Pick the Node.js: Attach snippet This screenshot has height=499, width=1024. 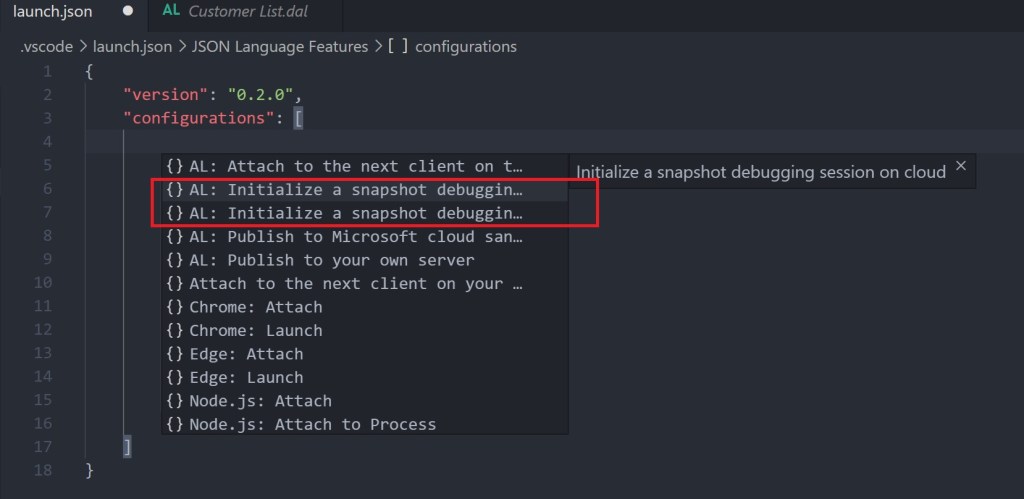coord(260,401)
